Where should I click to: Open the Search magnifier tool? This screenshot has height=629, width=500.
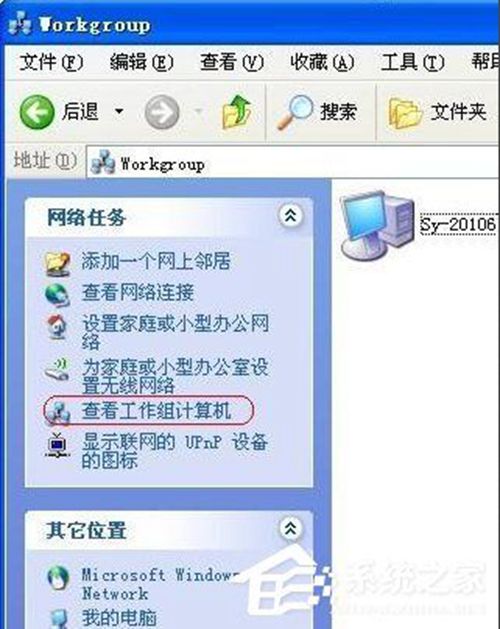point(294,112)
